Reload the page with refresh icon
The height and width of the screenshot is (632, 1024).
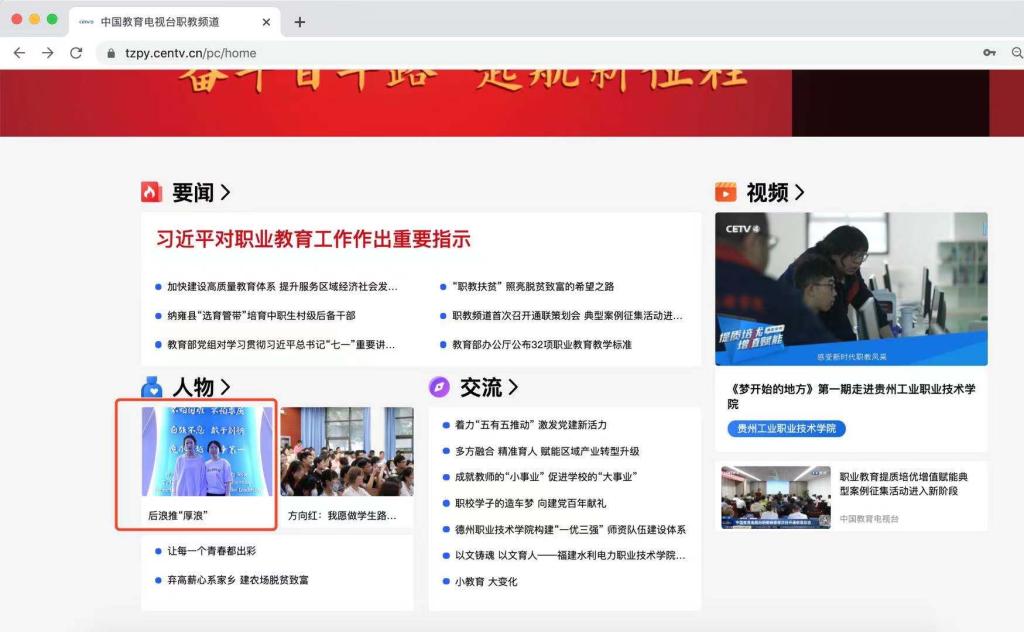[76, 53]
